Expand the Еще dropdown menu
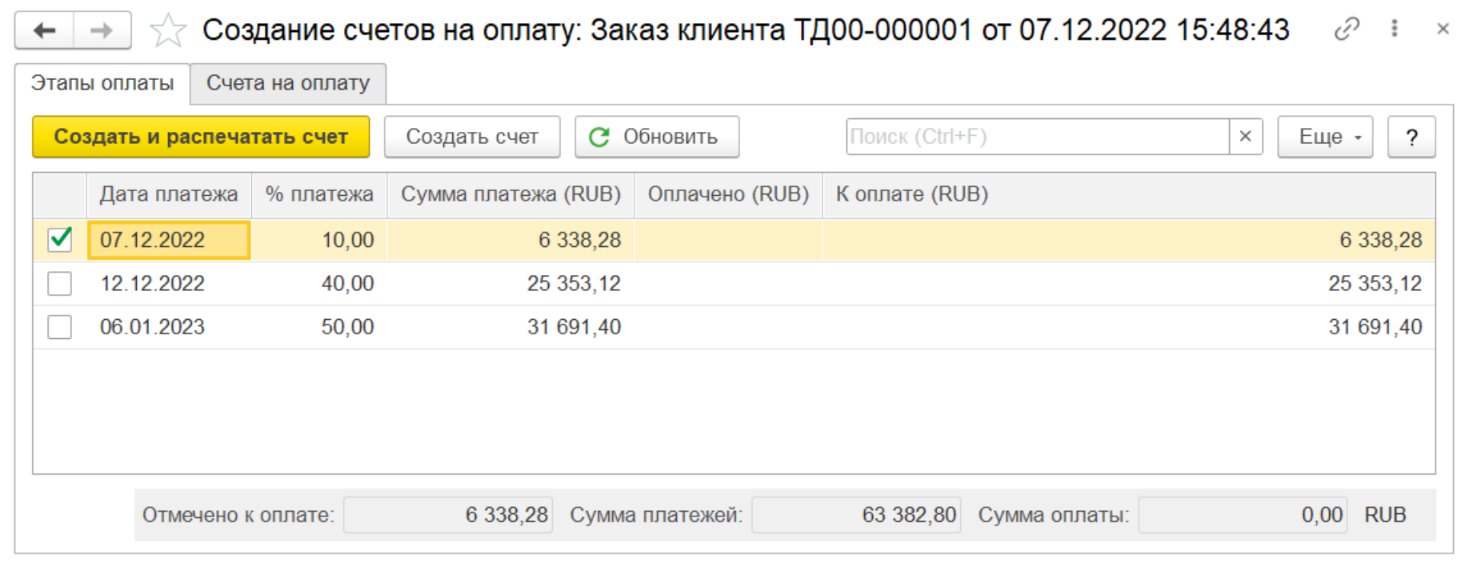1473x566 pixels. click(x=1325, y=138)
